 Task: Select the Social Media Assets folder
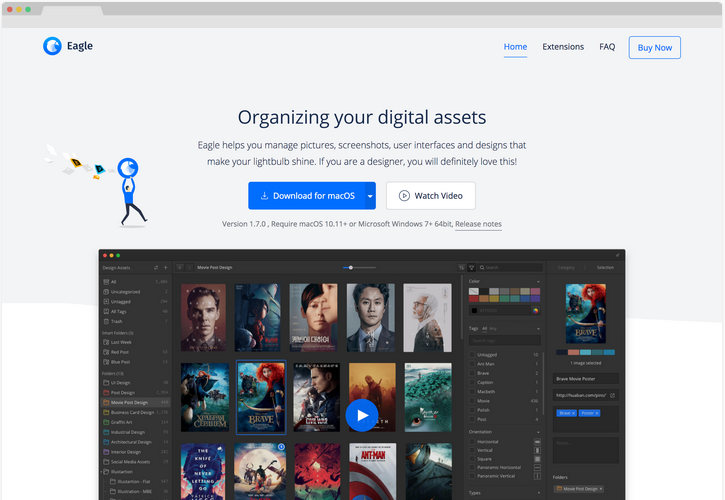coord(135,462)
